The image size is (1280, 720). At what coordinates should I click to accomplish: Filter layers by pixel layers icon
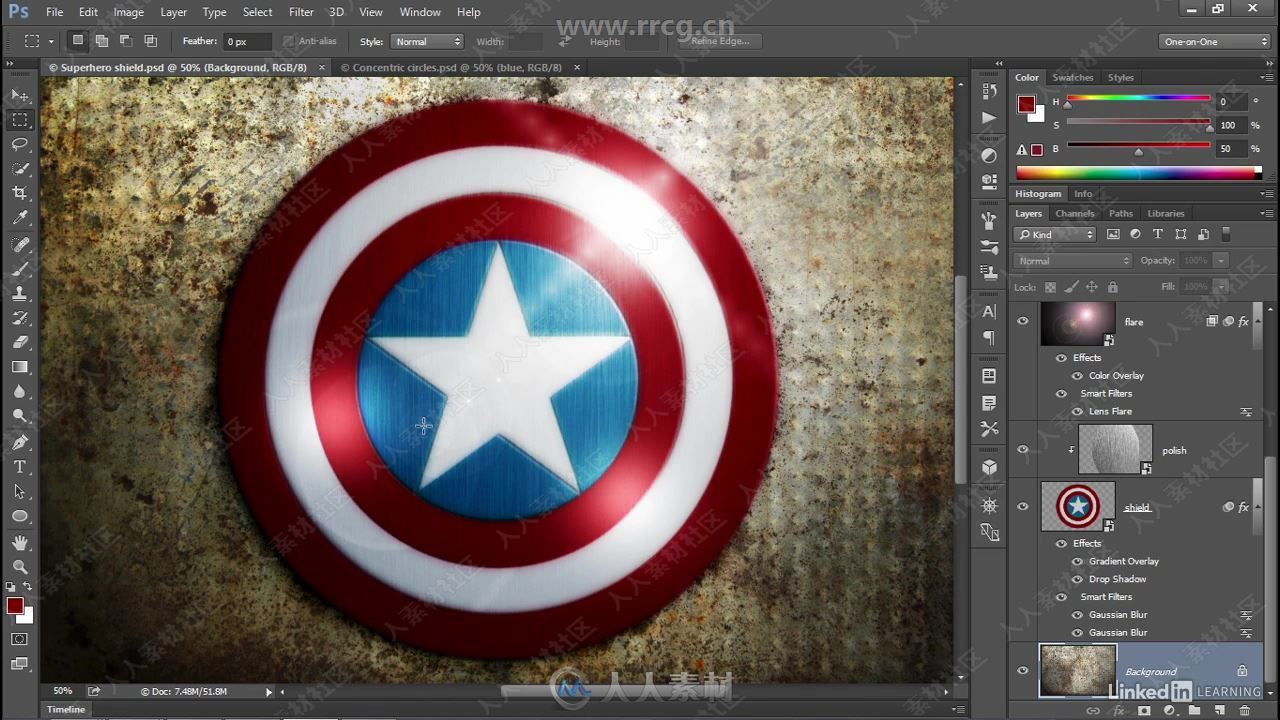click(x=1113, y=234)
